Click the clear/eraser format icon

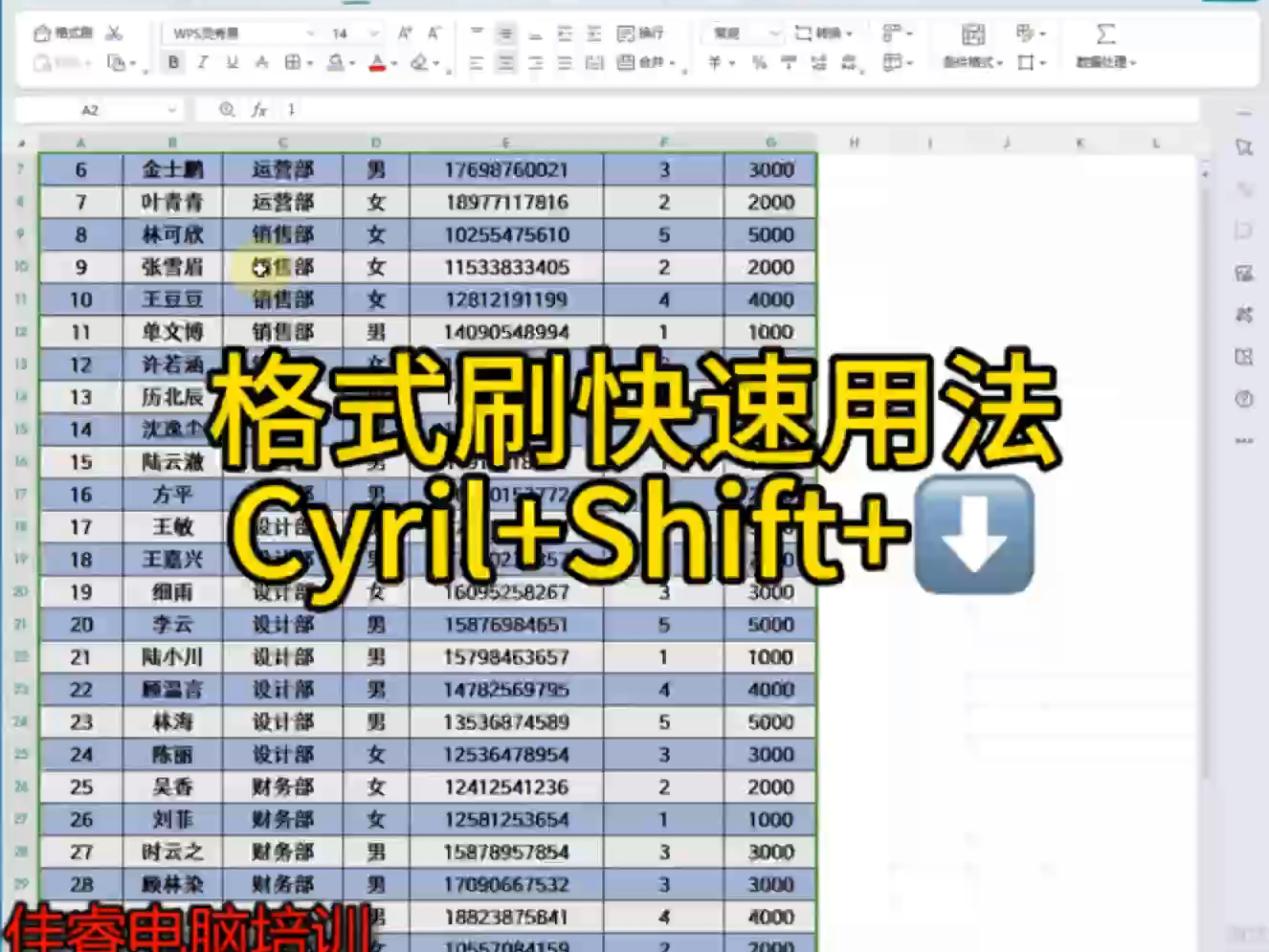click(419, 63)
